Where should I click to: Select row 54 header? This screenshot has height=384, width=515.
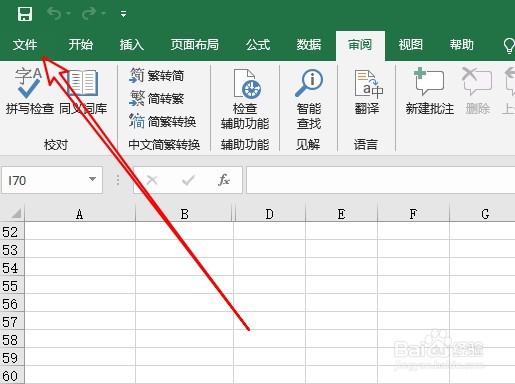click(12, 267)
